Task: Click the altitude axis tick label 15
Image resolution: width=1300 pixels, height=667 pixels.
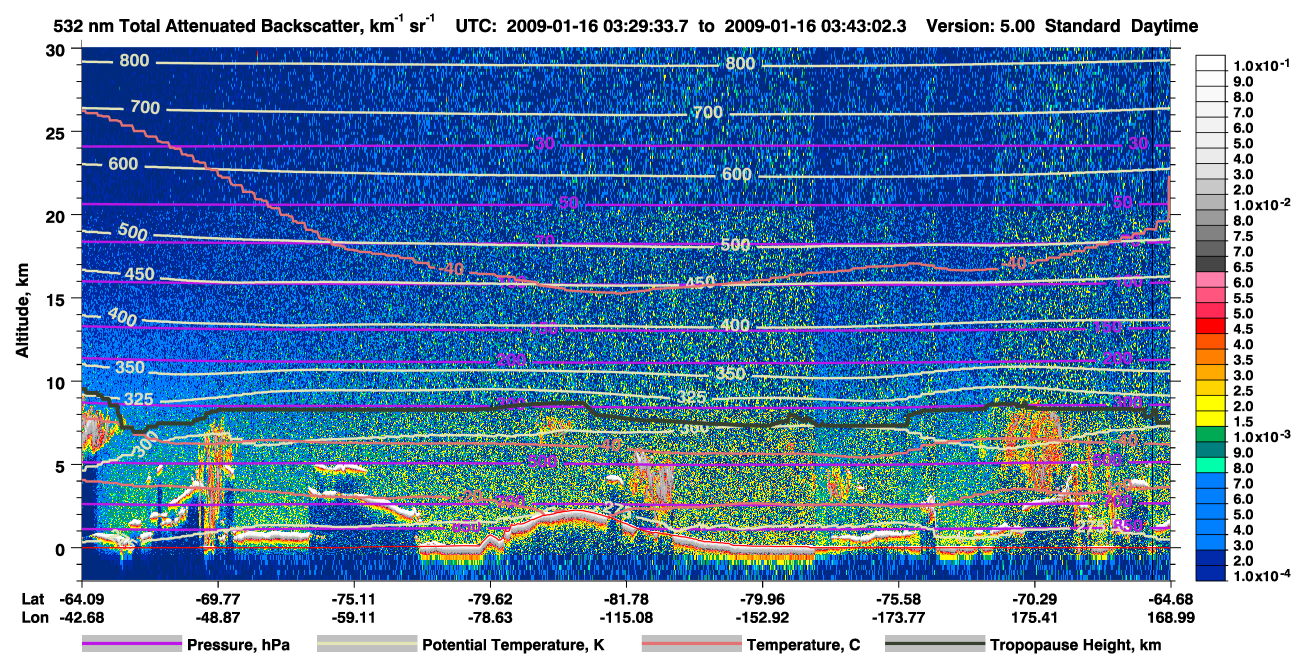Action: click(x=56, y=299)
